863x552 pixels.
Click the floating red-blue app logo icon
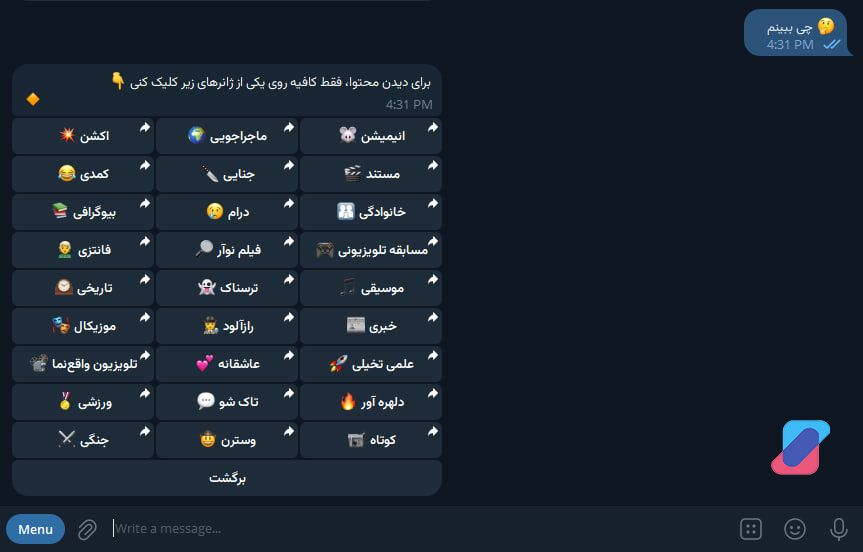[x=800, y=446]
